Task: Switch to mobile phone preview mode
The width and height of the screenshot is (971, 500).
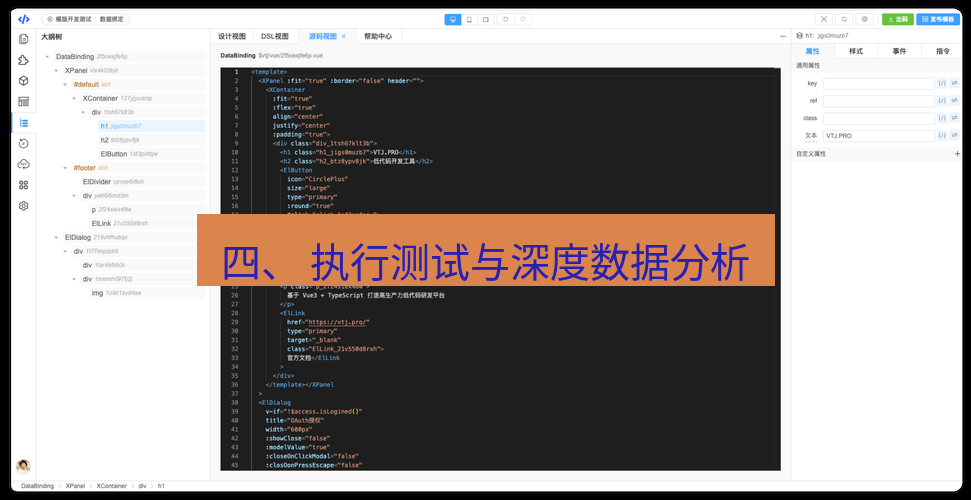Action: click(x=469, y=19)
